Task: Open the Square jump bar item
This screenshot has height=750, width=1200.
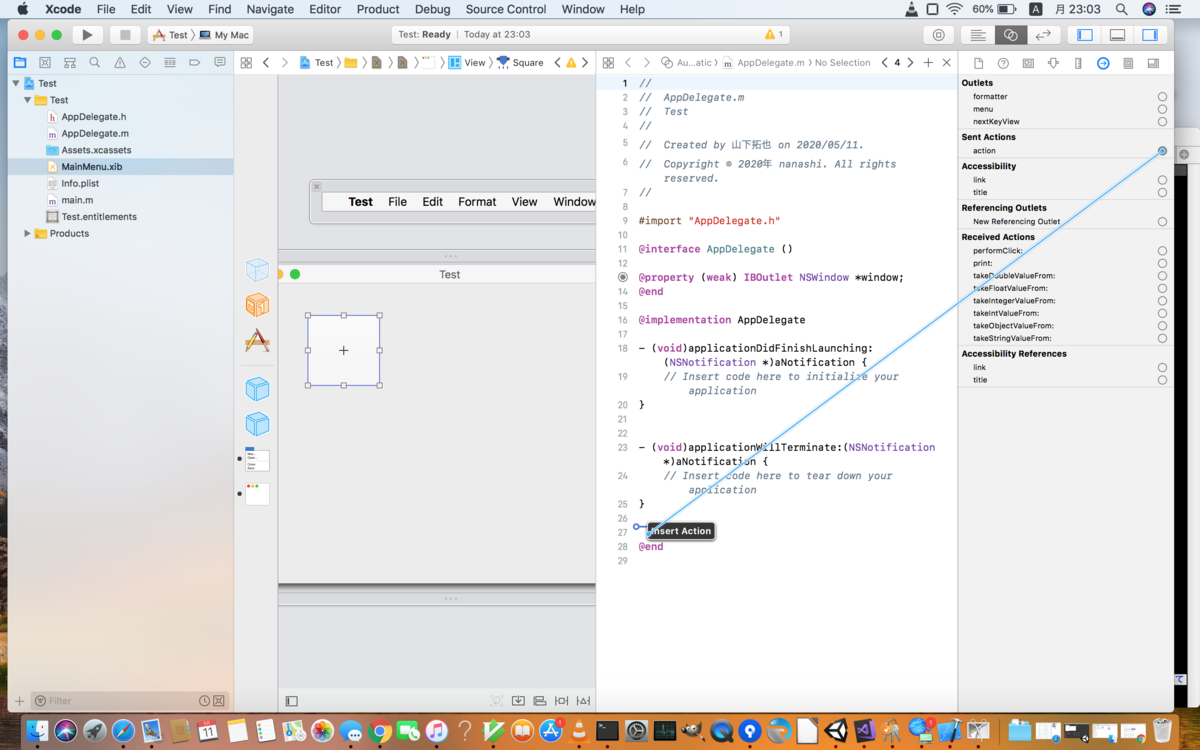Action: tap(520, 62)
